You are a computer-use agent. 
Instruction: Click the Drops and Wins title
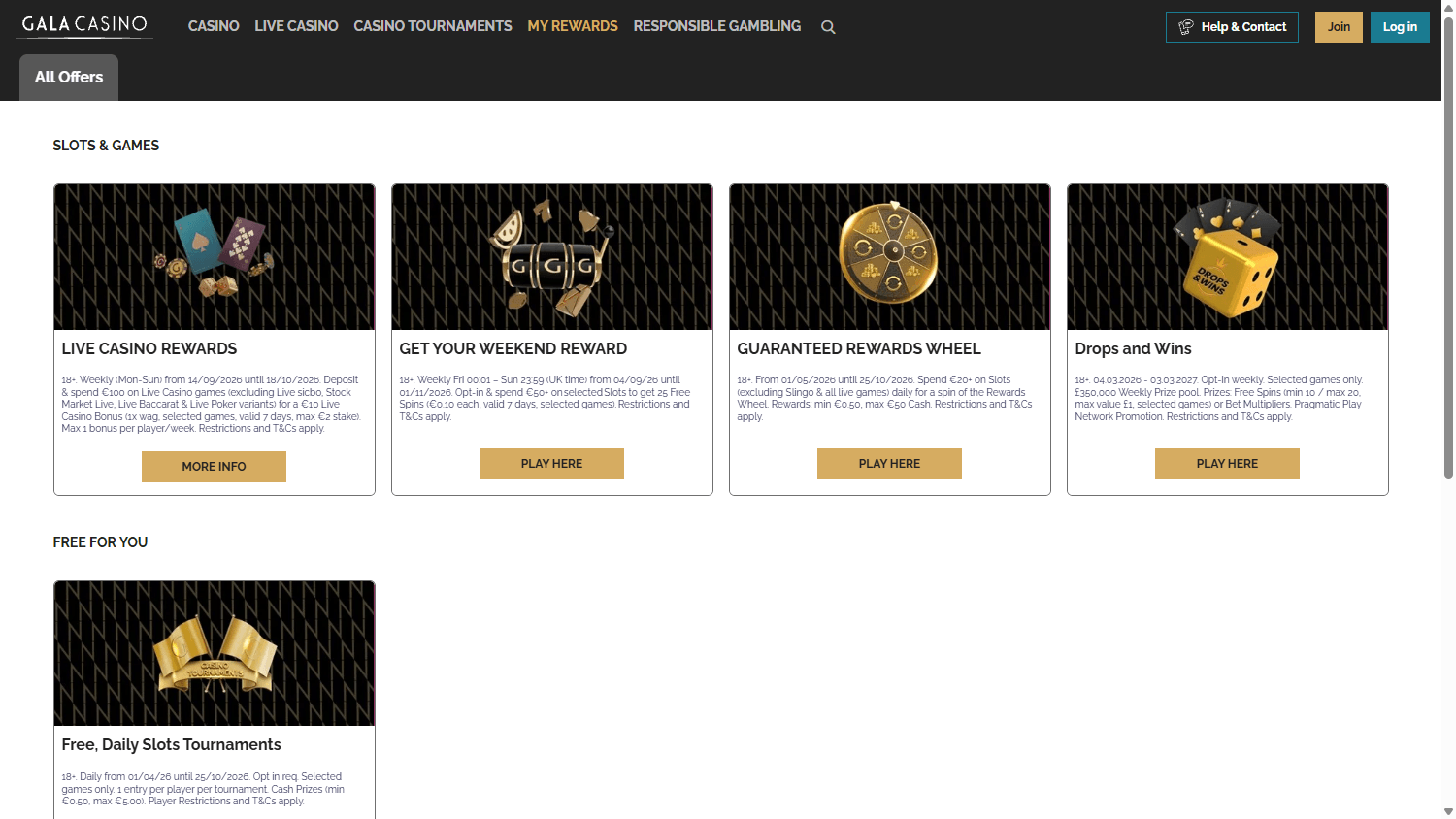coord(1133,349)
